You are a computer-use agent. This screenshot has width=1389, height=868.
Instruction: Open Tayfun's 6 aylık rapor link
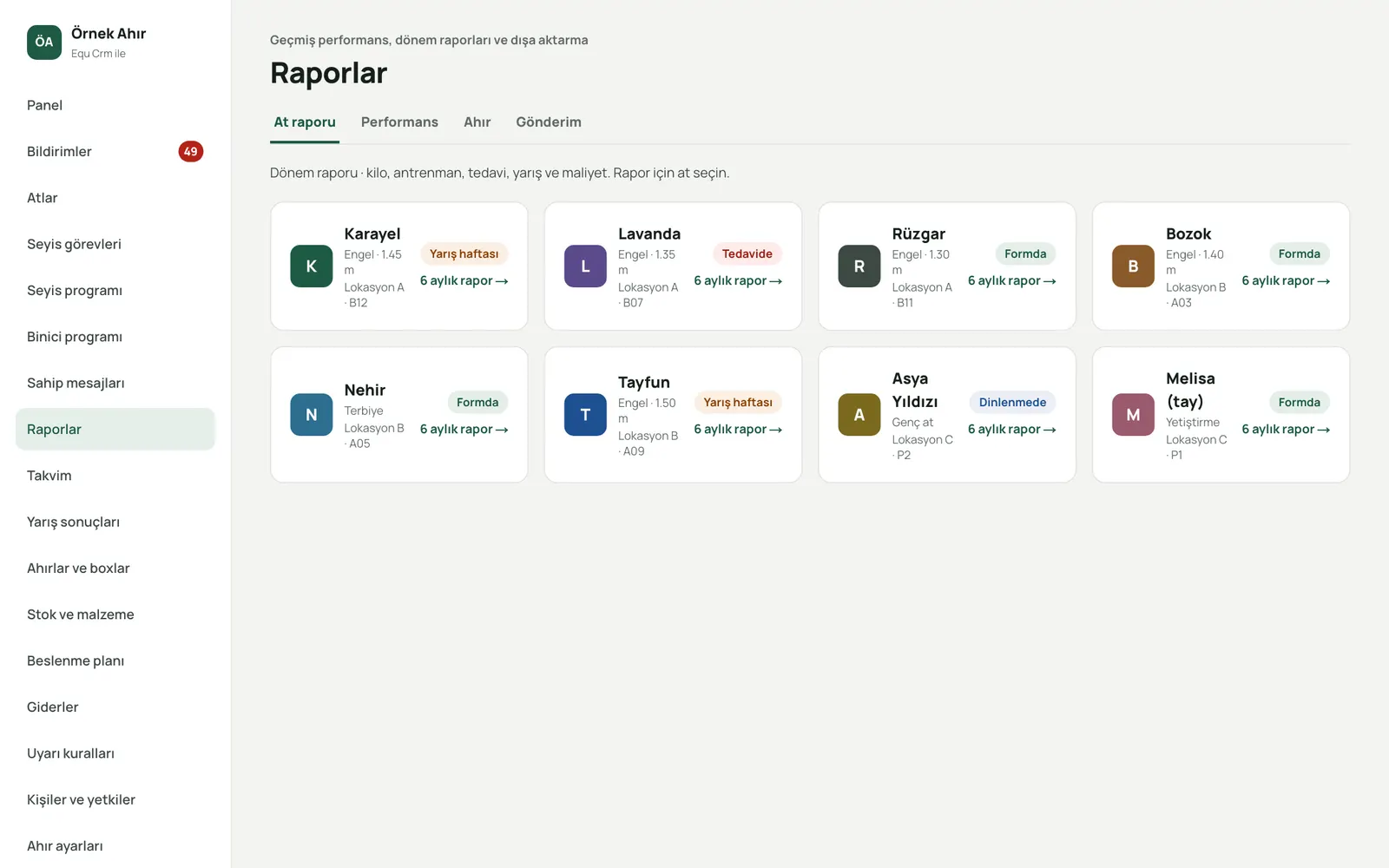[x=738, y=429]
